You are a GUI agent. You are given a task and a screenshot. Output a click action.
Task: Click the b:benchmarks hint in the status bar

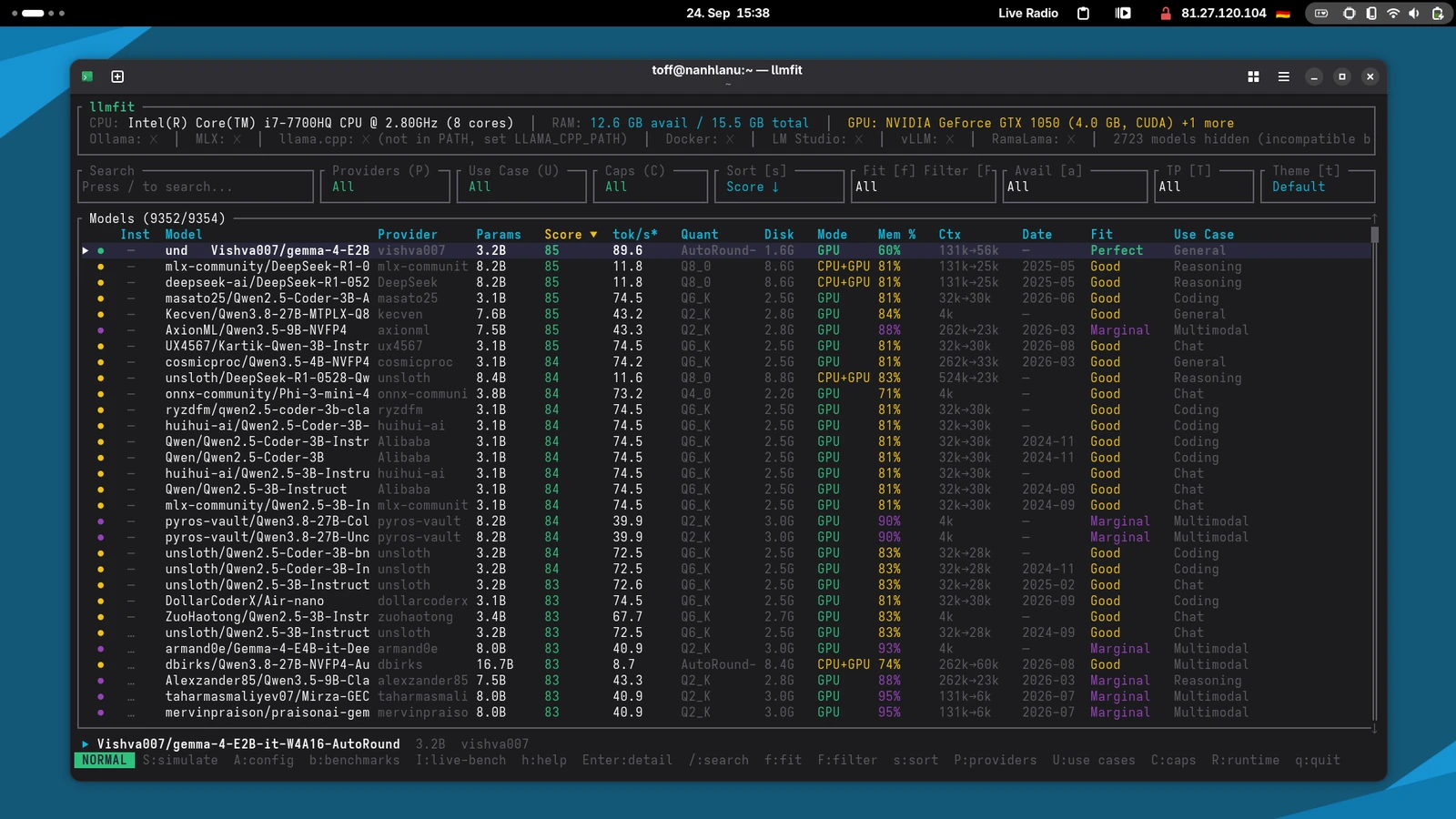tap(355, 760)
